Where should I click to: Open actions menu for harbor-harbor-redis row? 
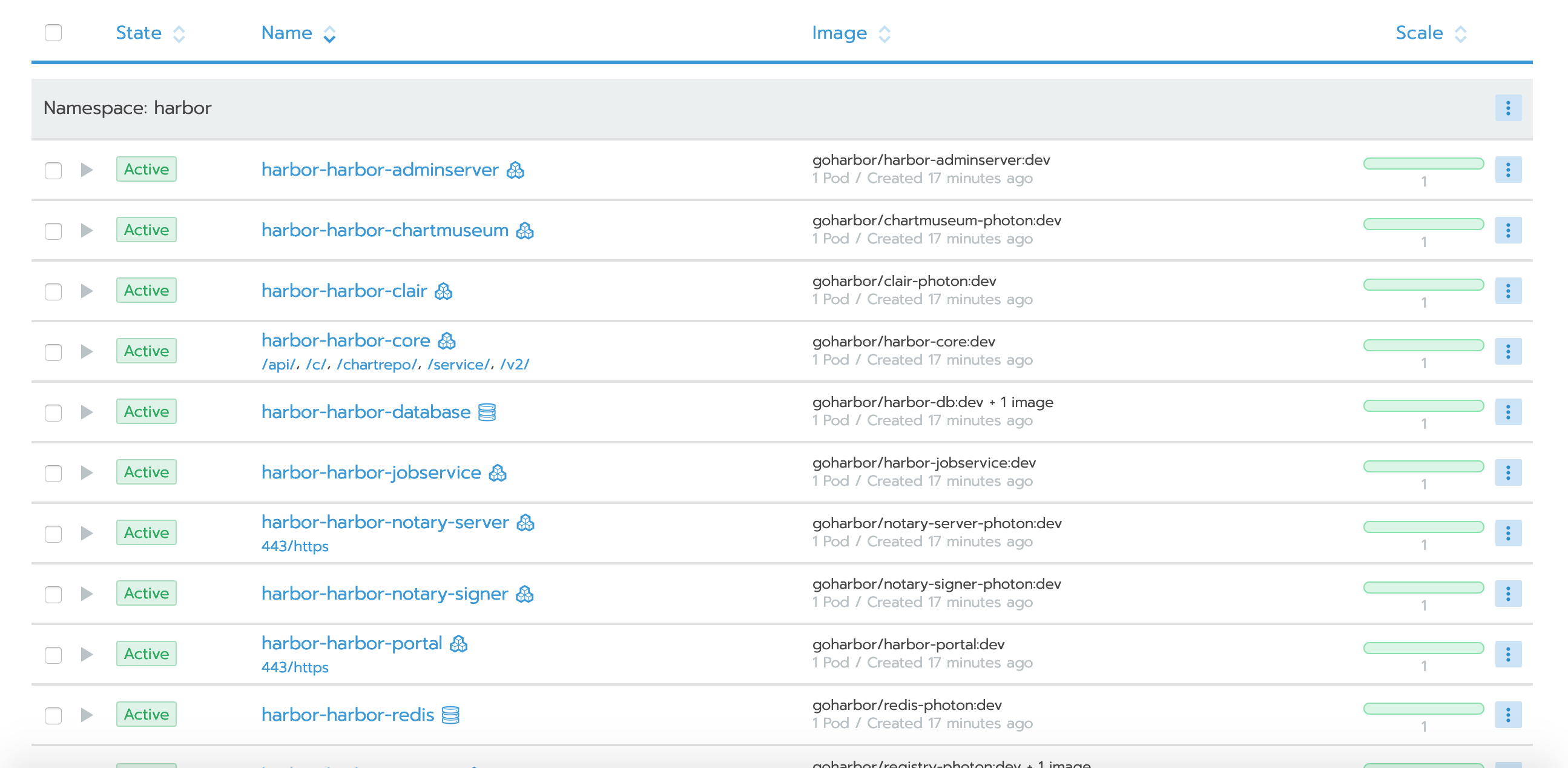point(1508,715)
